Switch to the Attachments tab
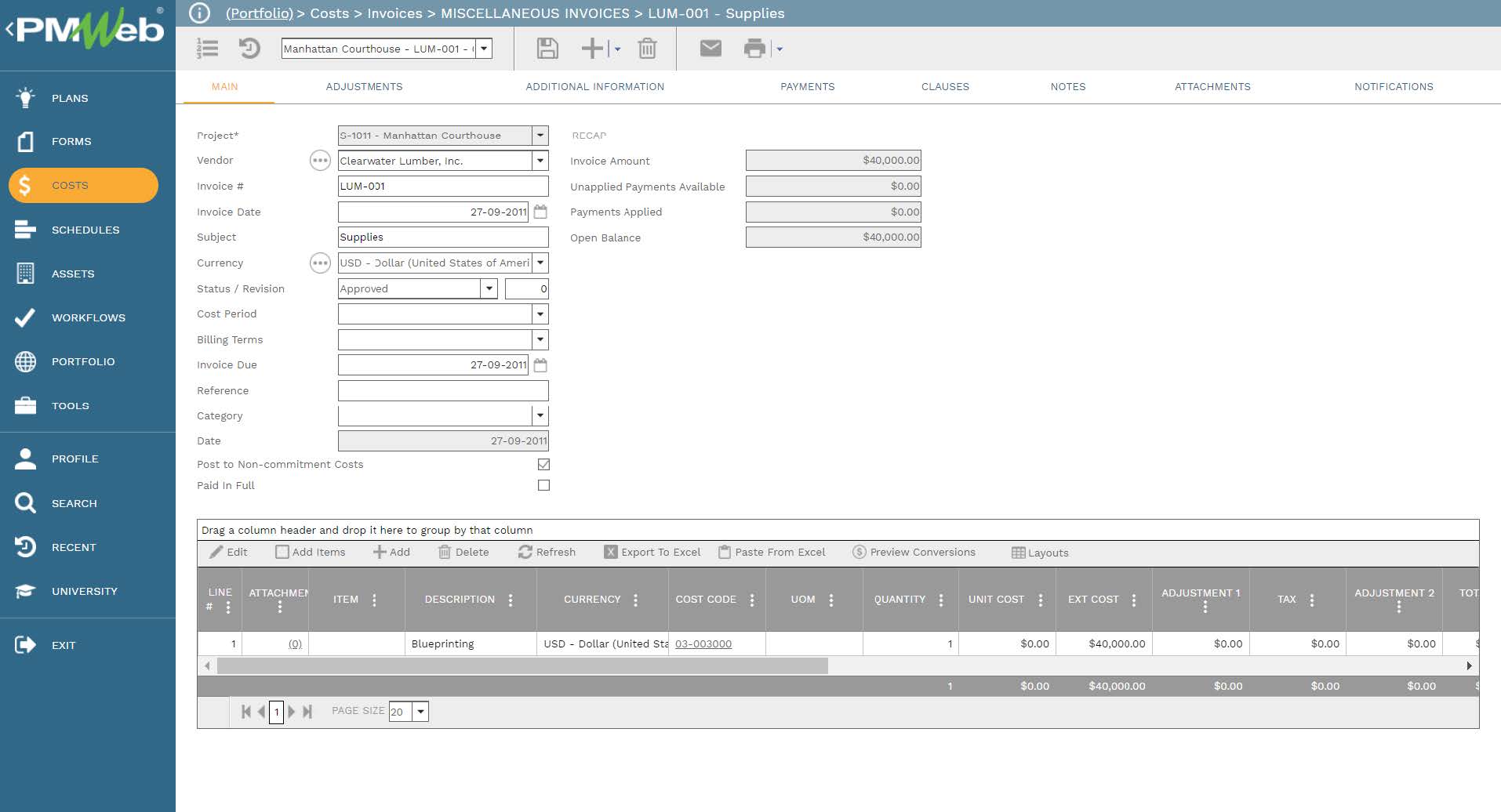The height and width of the screenshot is (812, 1501). [x=1212, y=87]
